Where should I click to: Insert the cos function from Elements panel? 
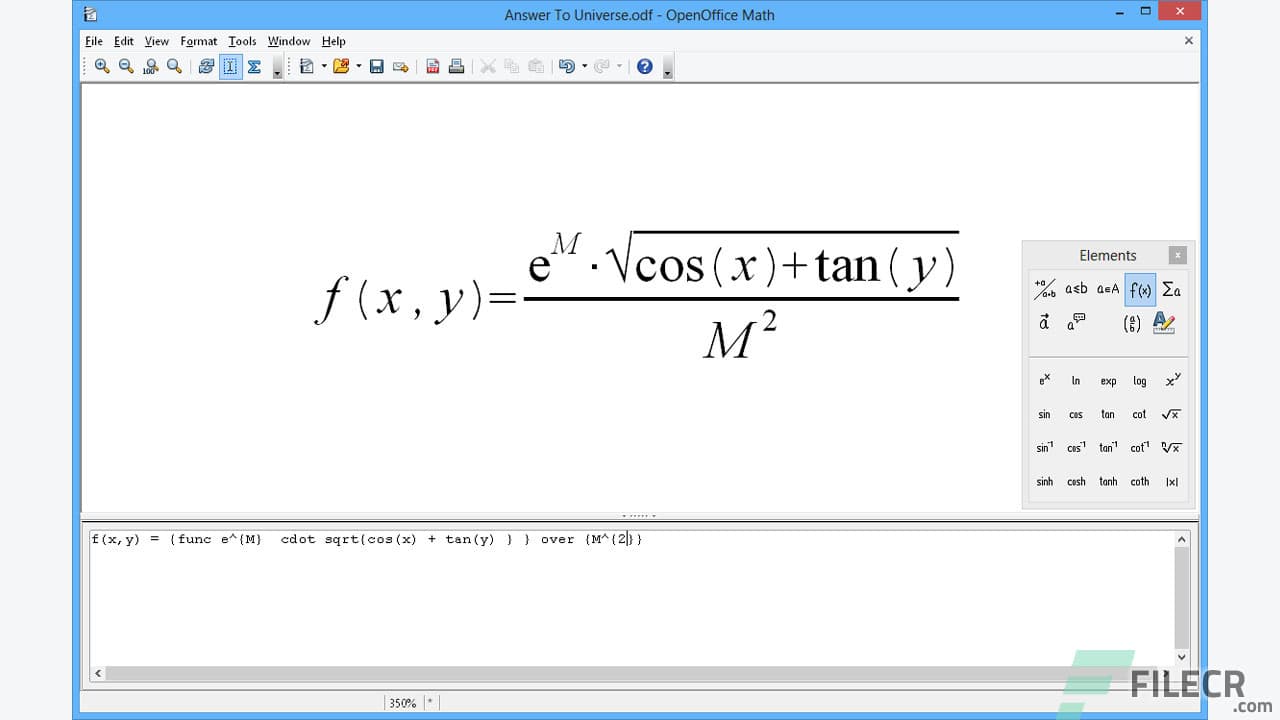[1076, 414]
